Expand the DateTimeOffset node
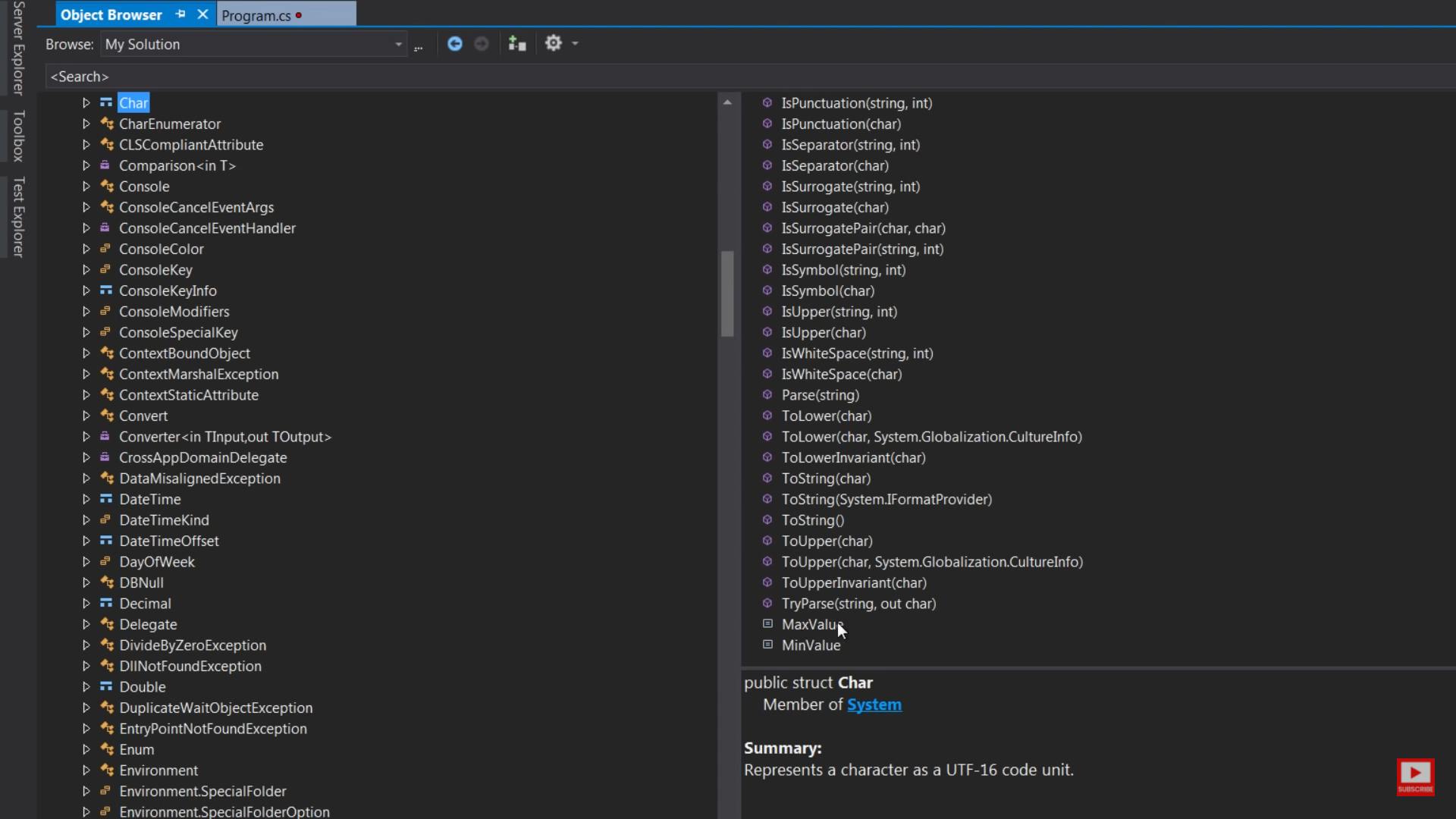 (86, 541)
